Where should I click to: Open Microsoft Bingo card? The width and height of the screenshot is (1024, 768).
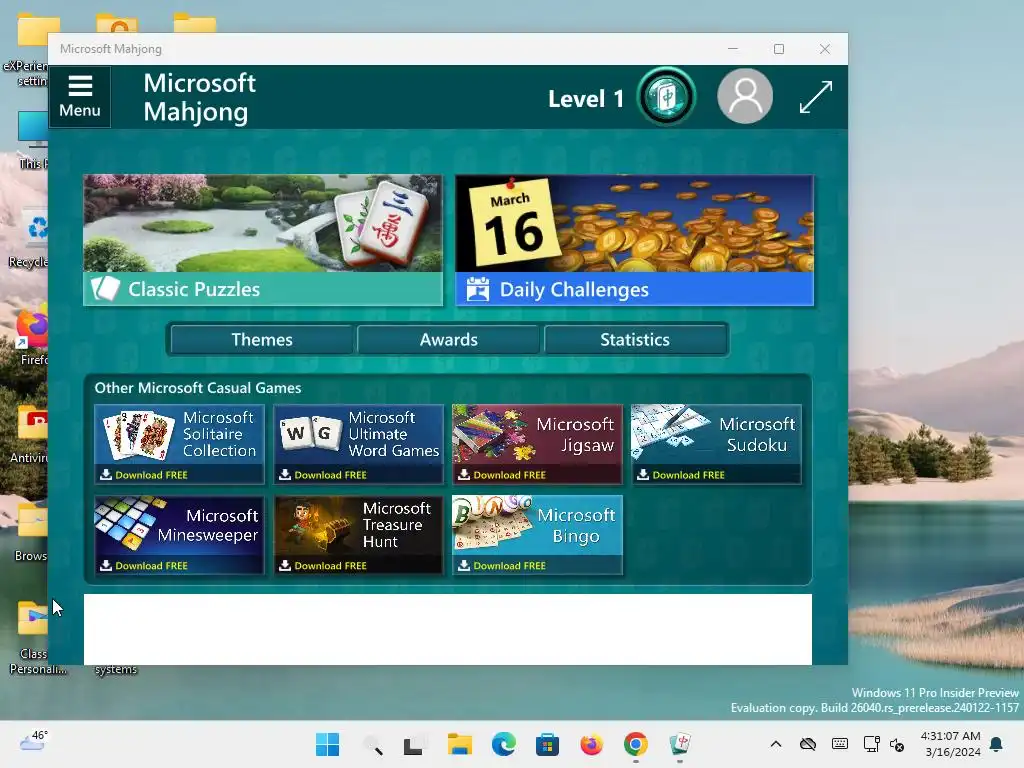coord(537,535)
